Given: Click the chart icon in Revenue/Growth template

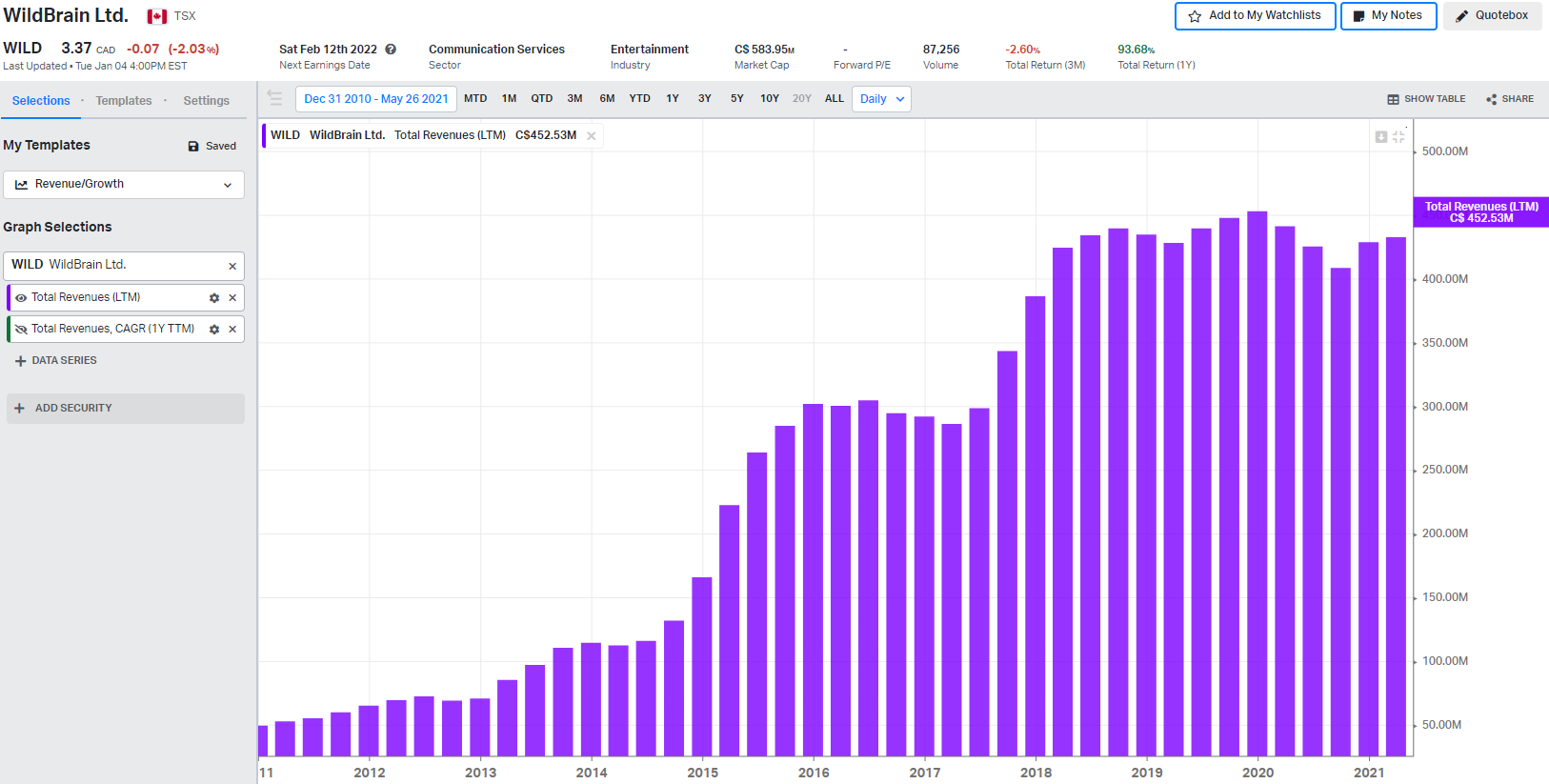Looking at the screenshot, I should (x=21, y=185).
